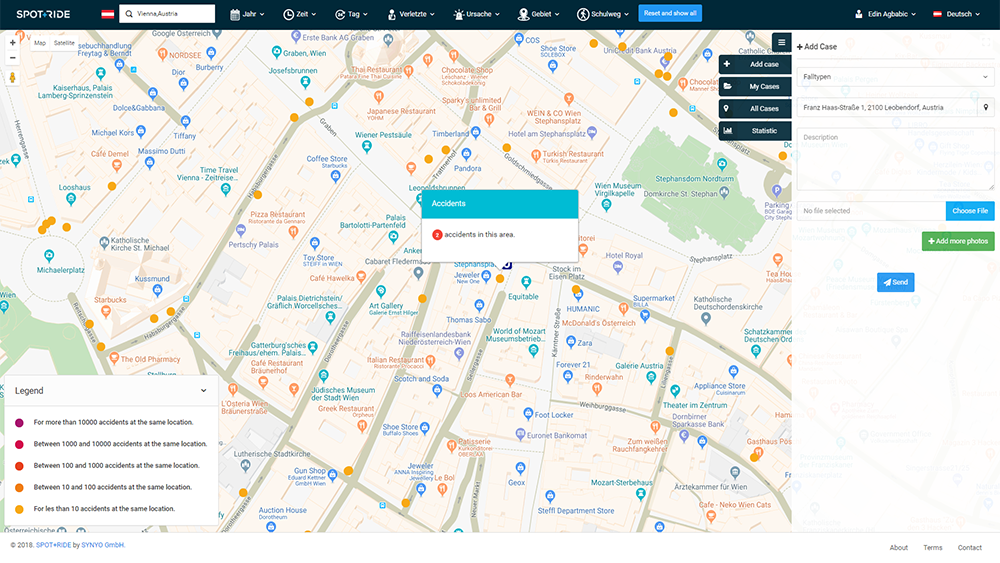This screenshot has height=563, width=1000.
Task: Click the hamburger menu icon on the map
Action: pyautogui.click(x=781, y=42)
